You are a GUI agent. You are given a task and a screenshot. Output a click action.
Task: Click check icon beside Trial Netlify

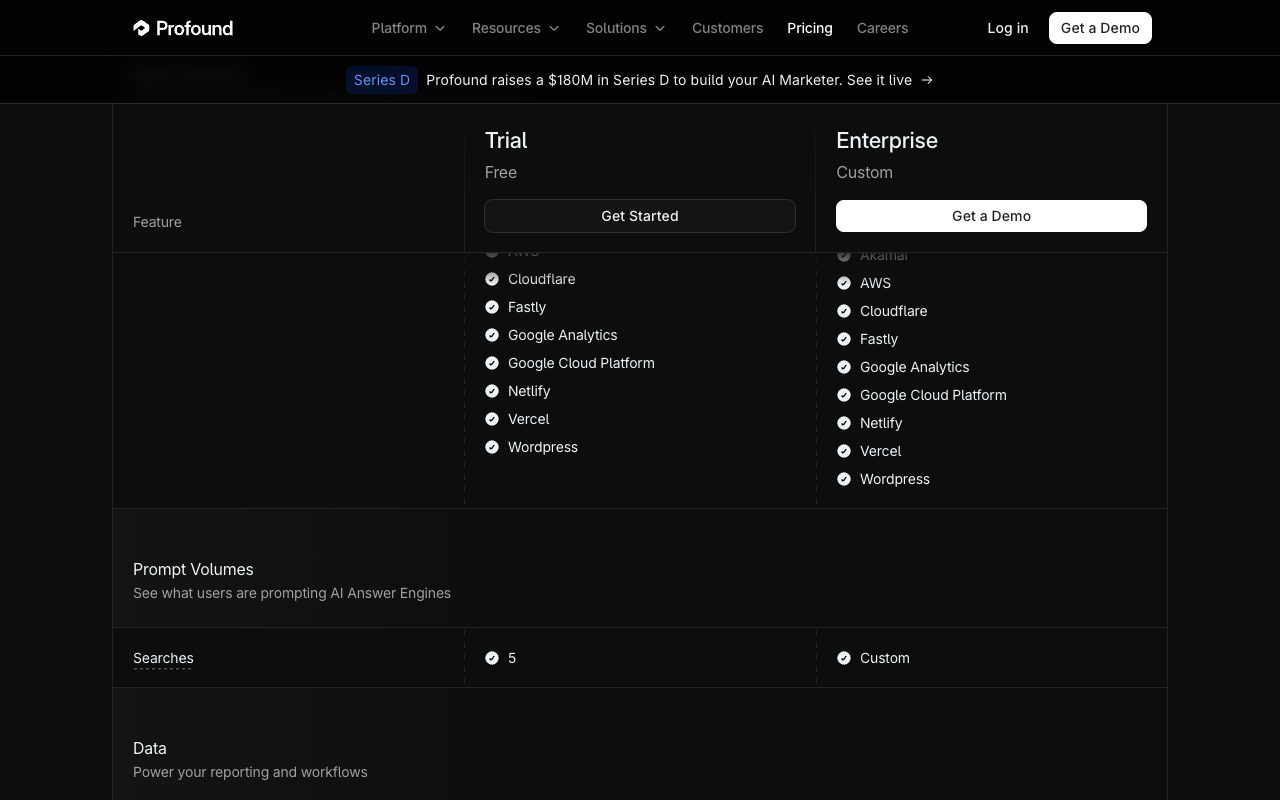coord(492,391)
